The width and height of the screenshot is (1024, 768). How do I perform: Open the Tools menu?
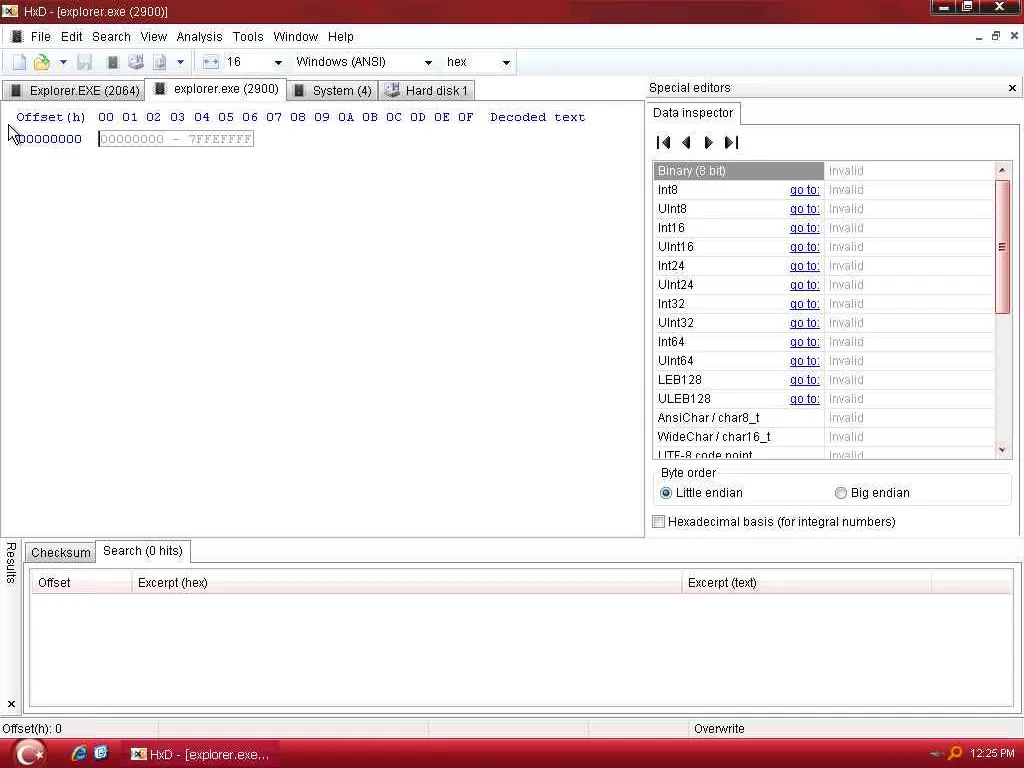pyautogui.click(x=248, y=37)
